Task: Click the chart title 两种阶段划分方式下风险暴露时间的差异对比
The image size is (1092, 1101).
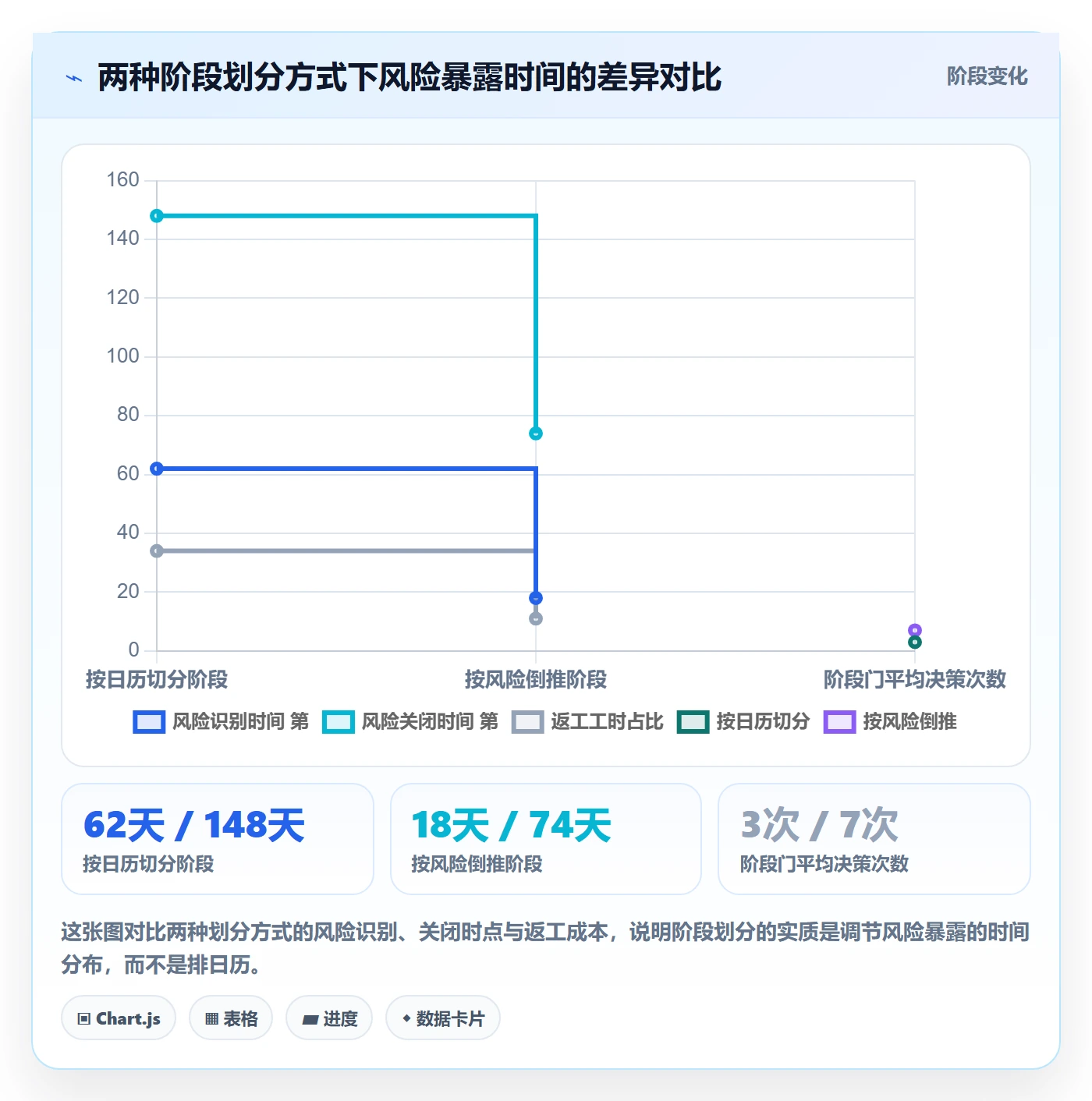Action: click(x=409, y=77)
